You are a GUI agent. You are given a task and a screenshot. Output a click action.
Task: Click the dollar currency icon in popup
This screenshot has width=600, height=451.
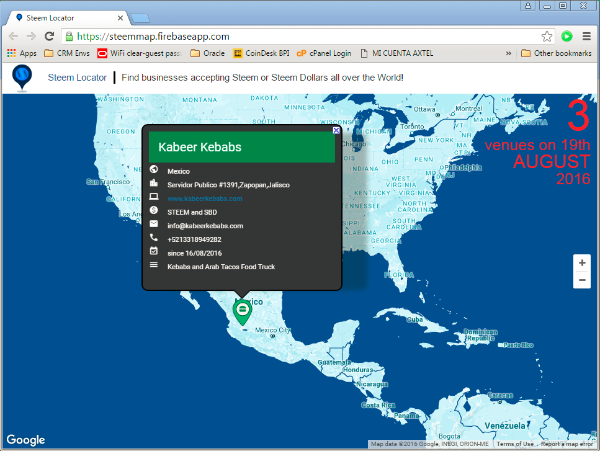[x=154, y=210]
